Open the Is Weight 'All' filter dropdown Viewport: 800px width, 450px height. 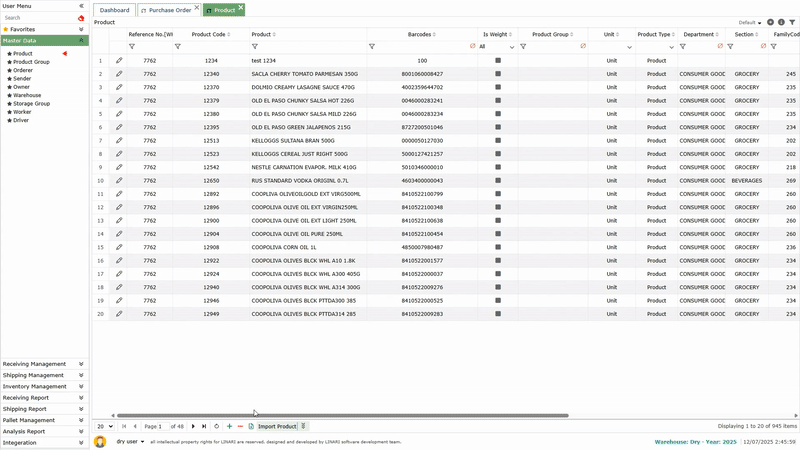[x=511, y=47]
